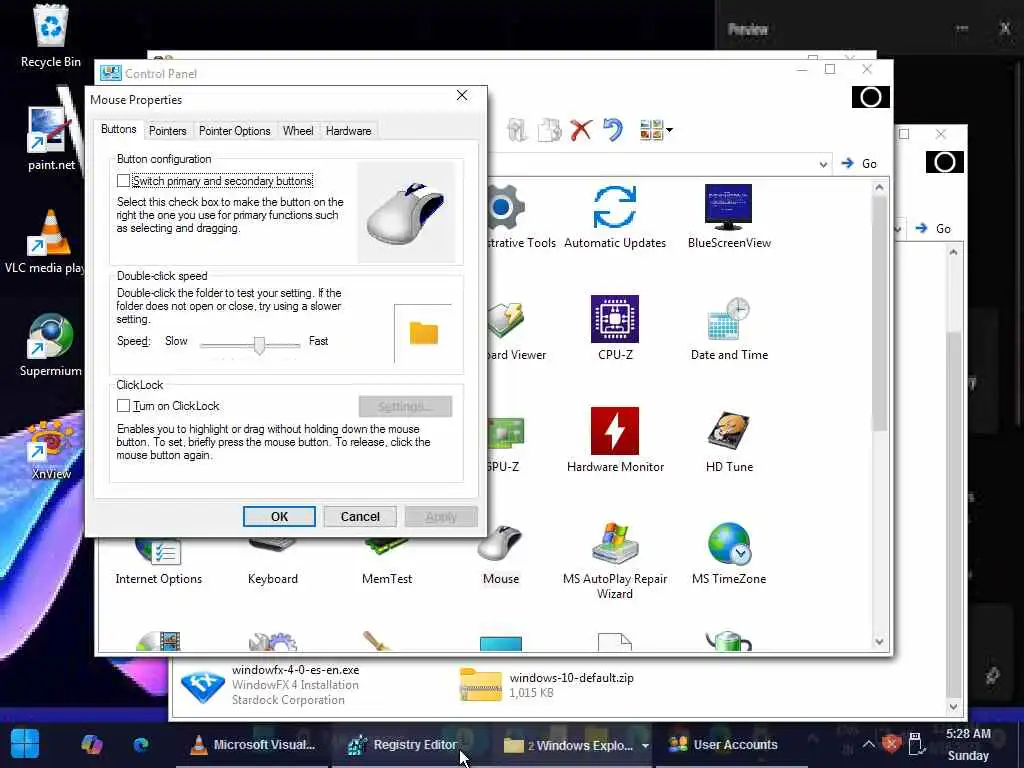Open Date and Time settings

(x=729, y=328)
